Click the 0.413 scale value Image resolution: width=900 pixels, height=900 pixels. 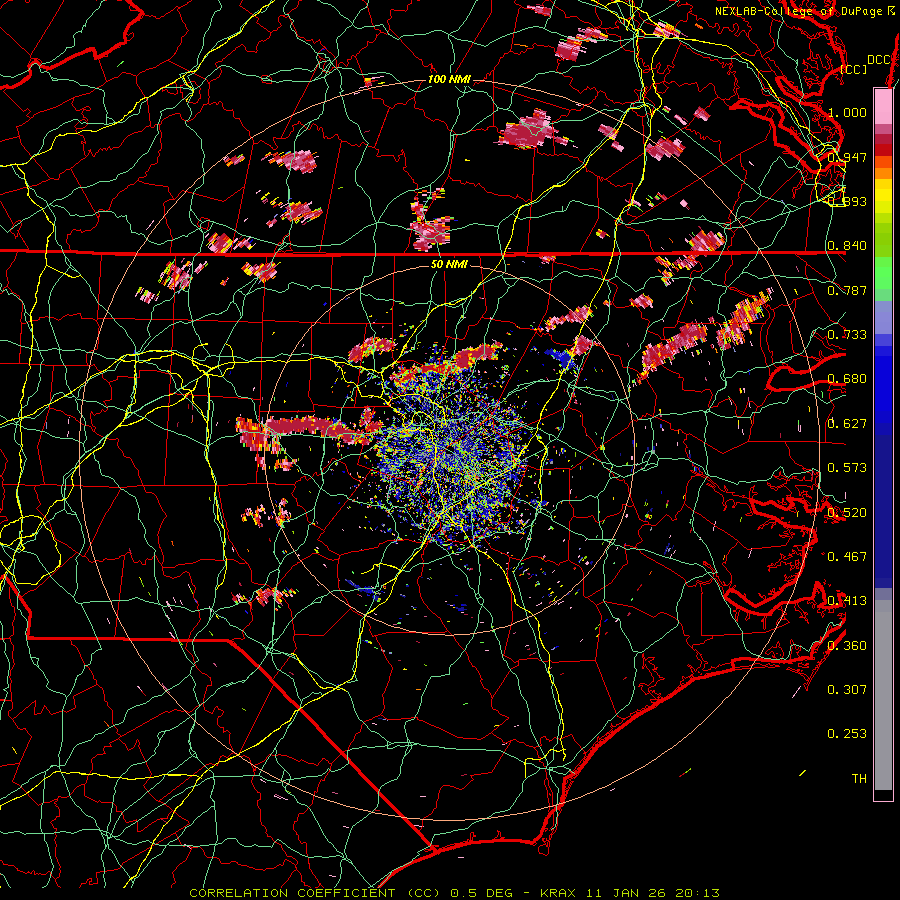click(847, 601)
